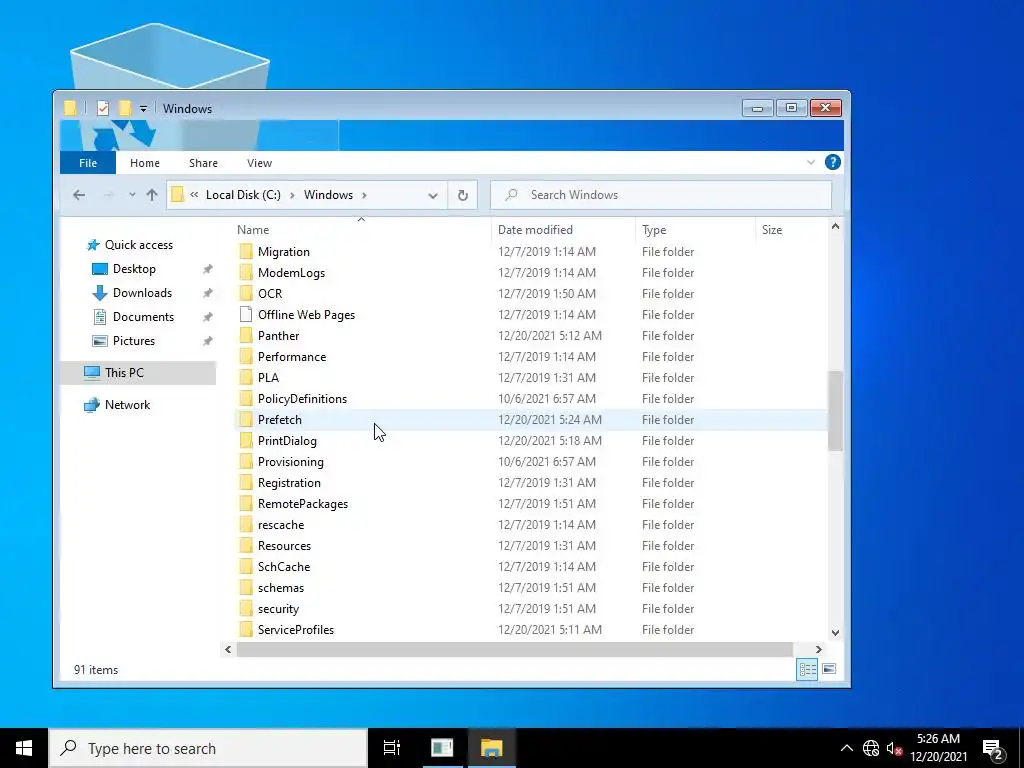Sort by the Size column header
Image resolution: width=1024 pixels, height=768 pixels.
click(772, 230)
